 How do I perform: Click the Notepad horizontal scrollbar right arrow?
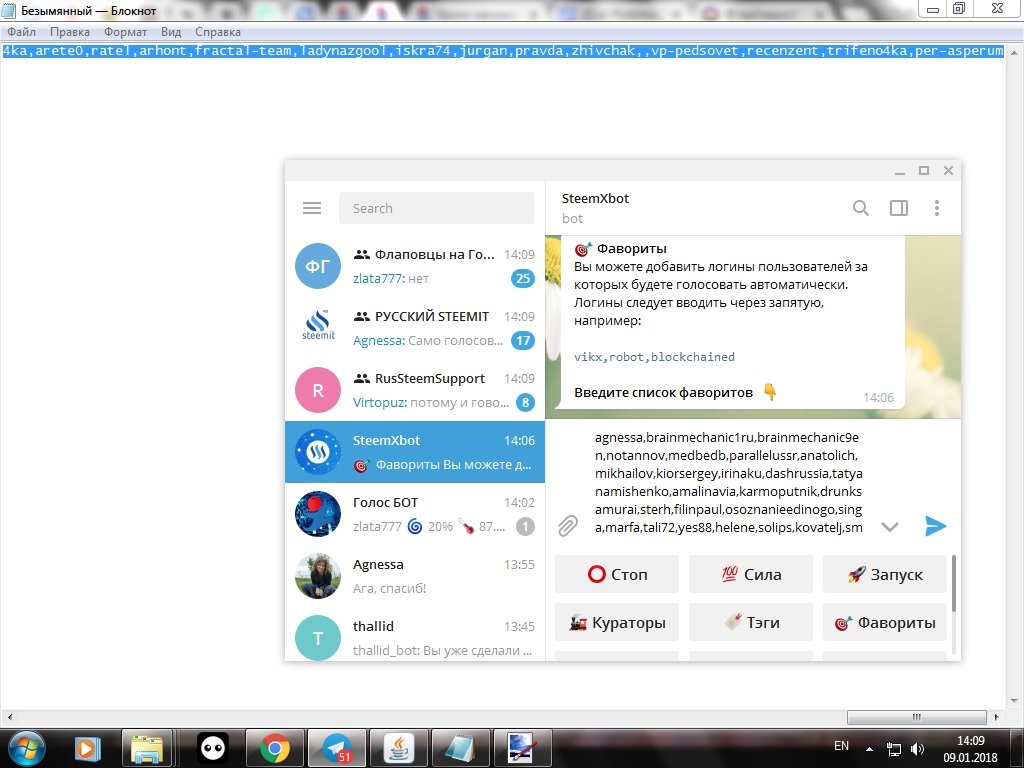(x=997, y=717)
